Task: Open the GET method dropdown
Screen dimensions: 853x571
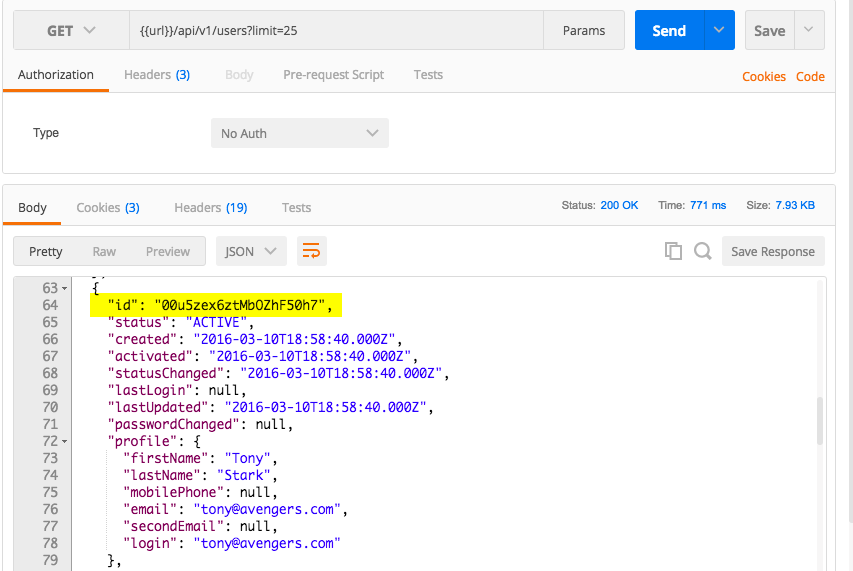Action: pos(71,31)
